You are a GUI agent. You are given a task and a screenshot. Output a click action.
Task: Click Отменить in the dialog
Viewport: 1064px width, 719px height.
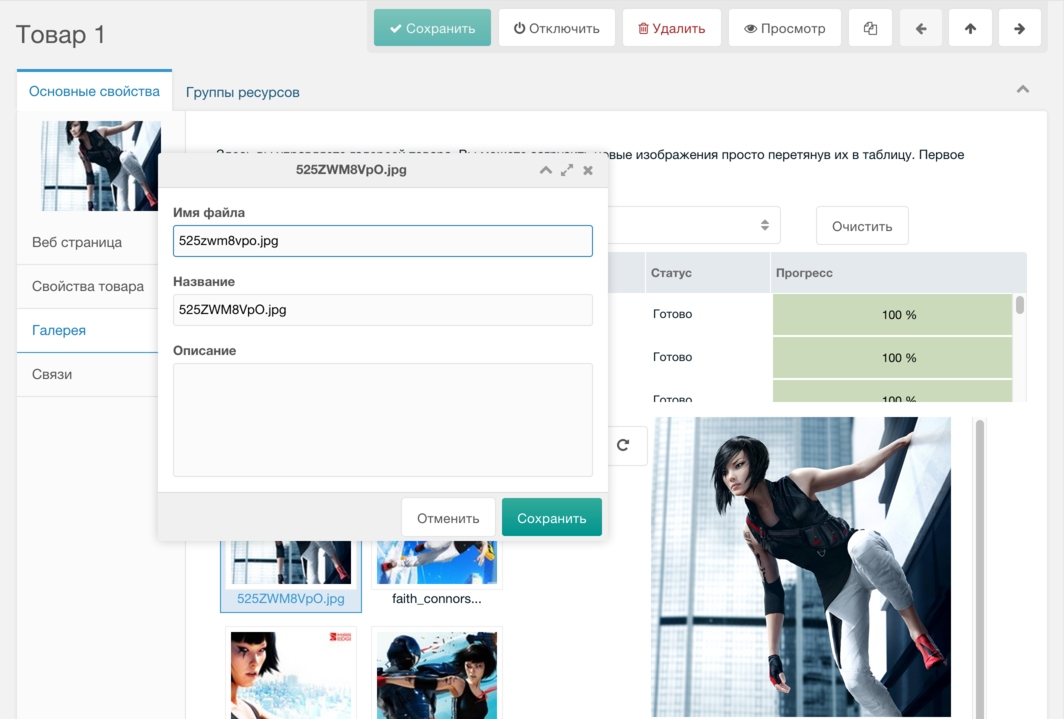coord(448,518)
